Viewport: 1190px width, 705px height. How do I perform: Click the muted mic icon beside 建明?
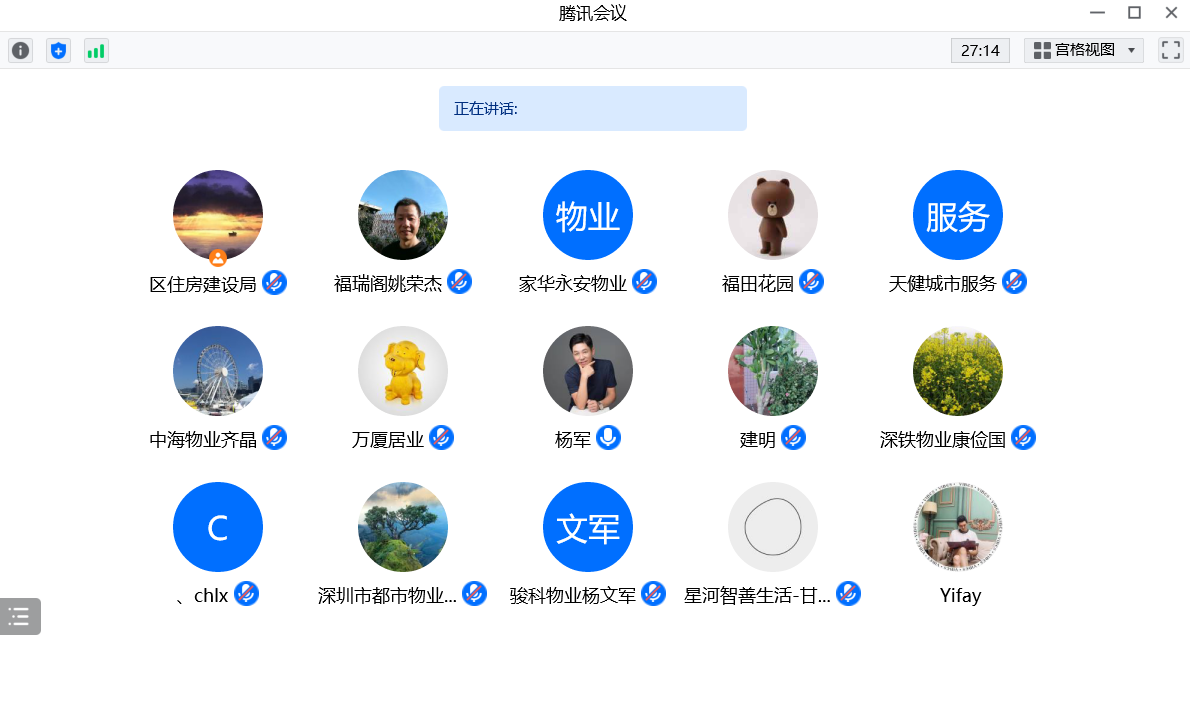pos(793,438)
